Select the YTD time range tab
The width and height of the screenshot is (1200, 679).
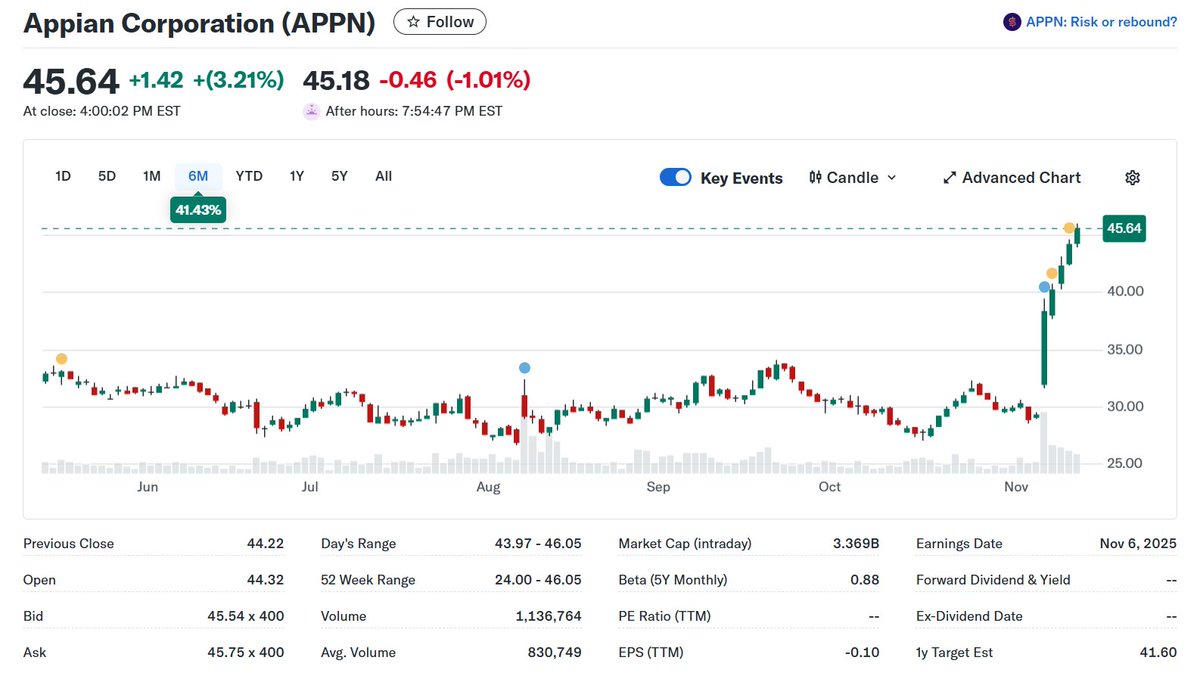(x=249, y=176)
